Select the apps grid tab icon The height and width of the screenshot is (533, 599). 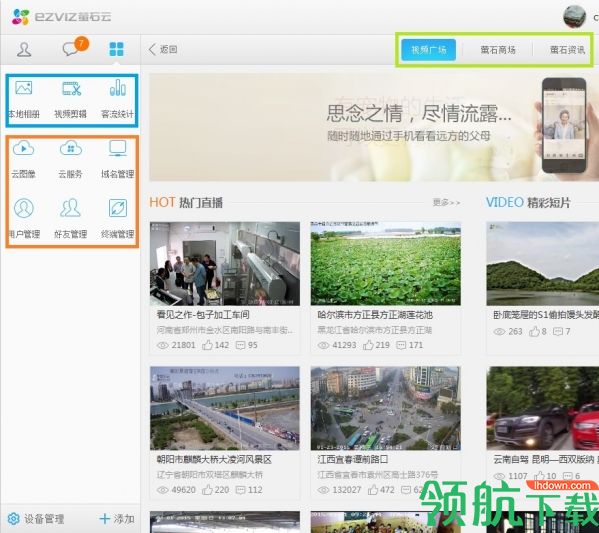click(x=116, y=49)
